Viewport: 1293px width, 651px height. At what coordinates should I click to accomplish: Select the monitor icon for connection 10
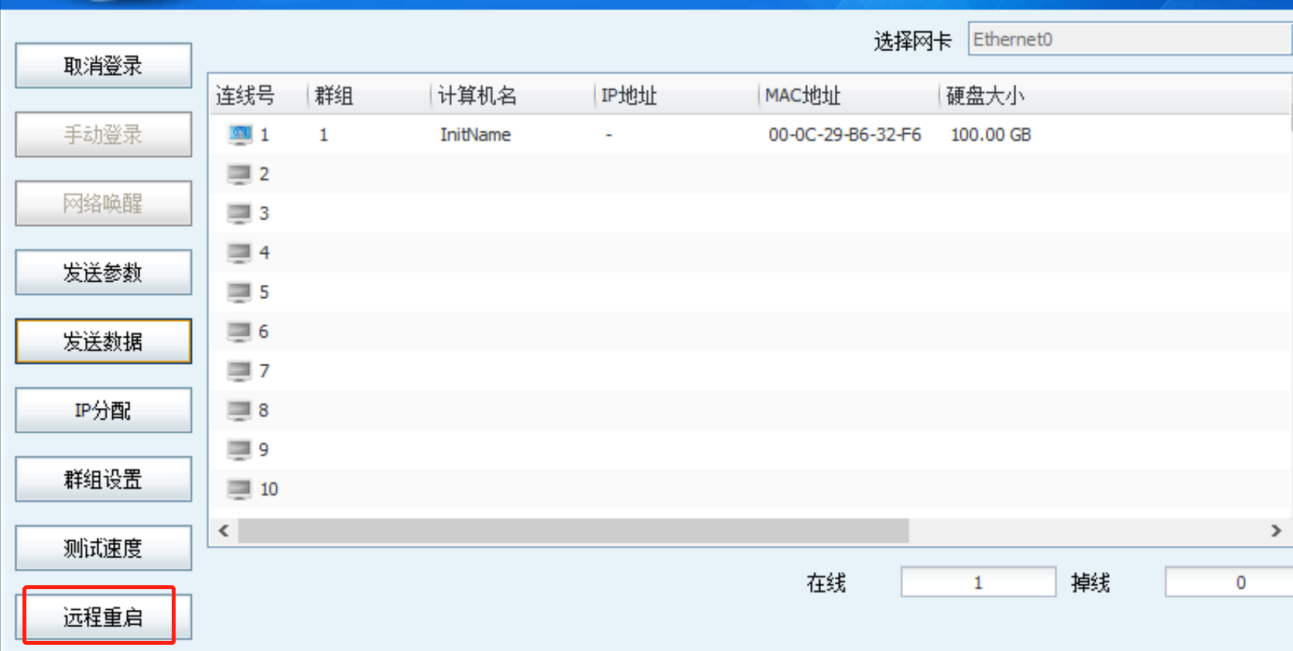[x=239, y=489]
